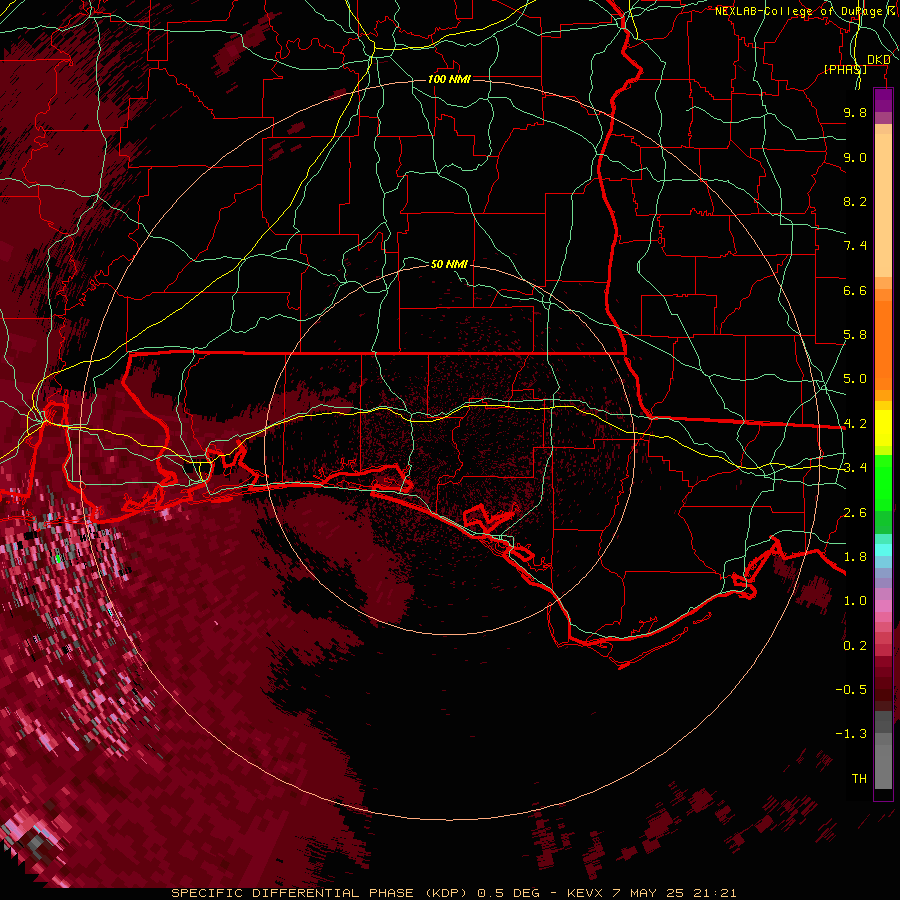Click the DKD unit label above the legend
Image resolution: width=900 pixels, height=900 pixels.
click(878, 59)
